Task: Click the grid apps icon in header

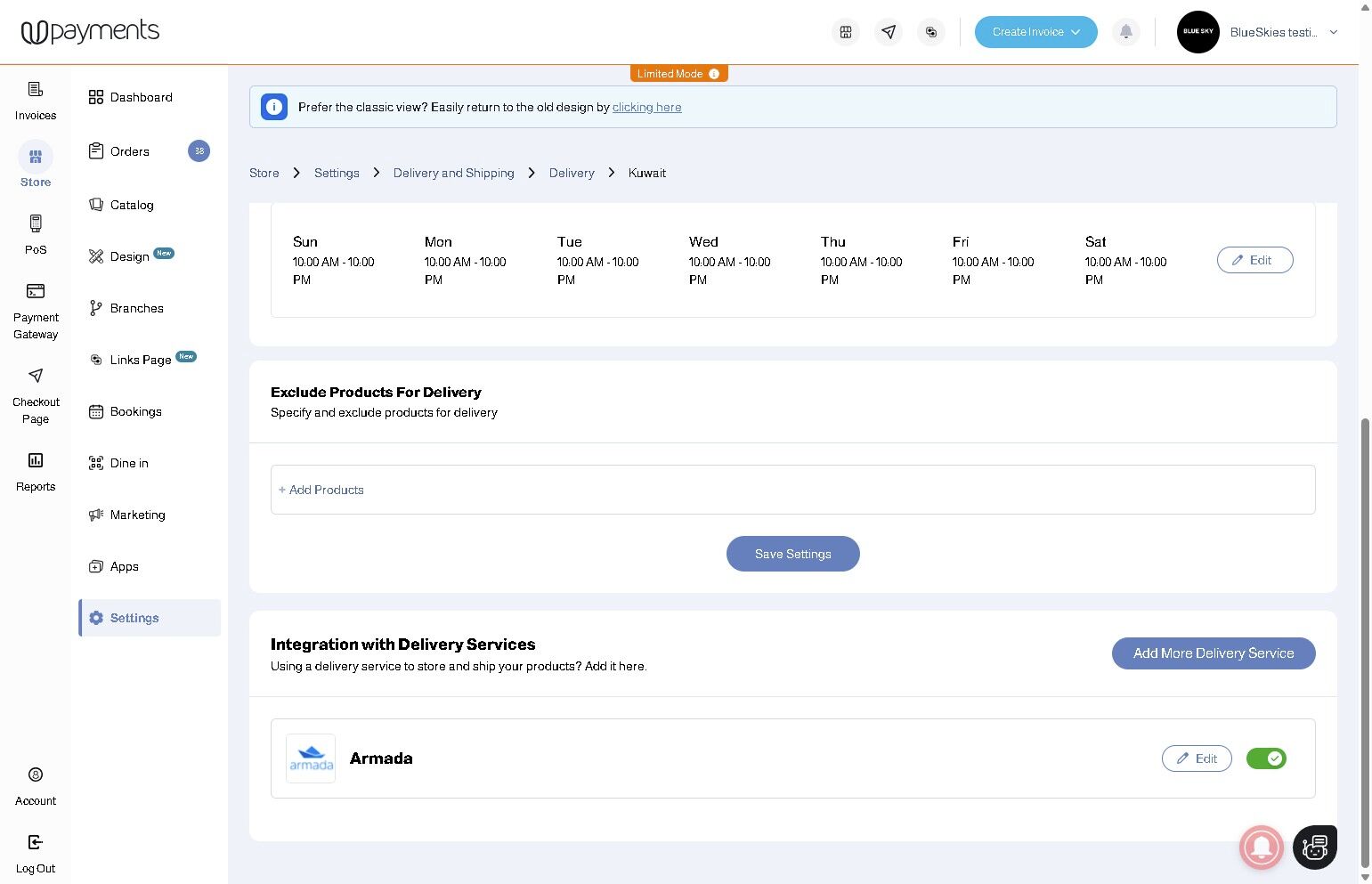Action: click(x=846, y=32)
